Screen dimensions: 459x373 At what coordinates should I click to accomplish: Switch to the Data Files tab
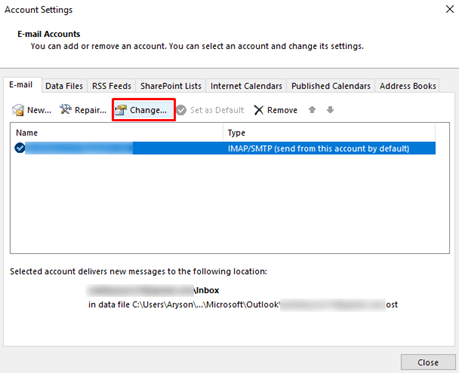coord(64,86)
